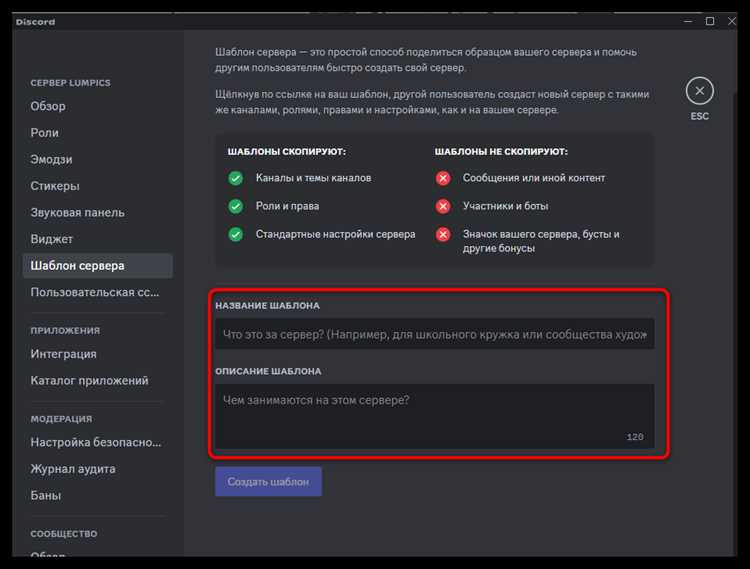This screenshot has height=569, width=750.
Task: Open the Роли settings section
Action: (x=44, y=133)
